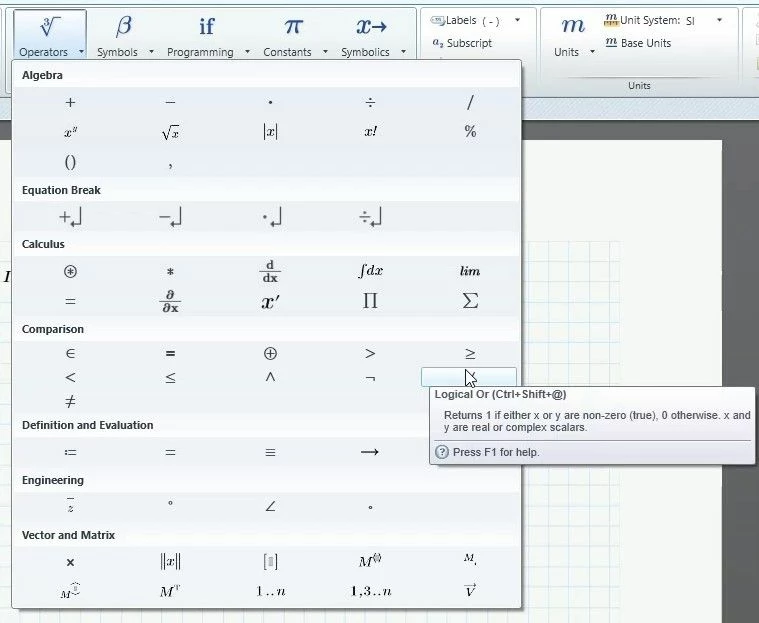Insert the bold equal-to comparison operator
Image resolution: width=759 pixels, height=623 pixels.
170,354
